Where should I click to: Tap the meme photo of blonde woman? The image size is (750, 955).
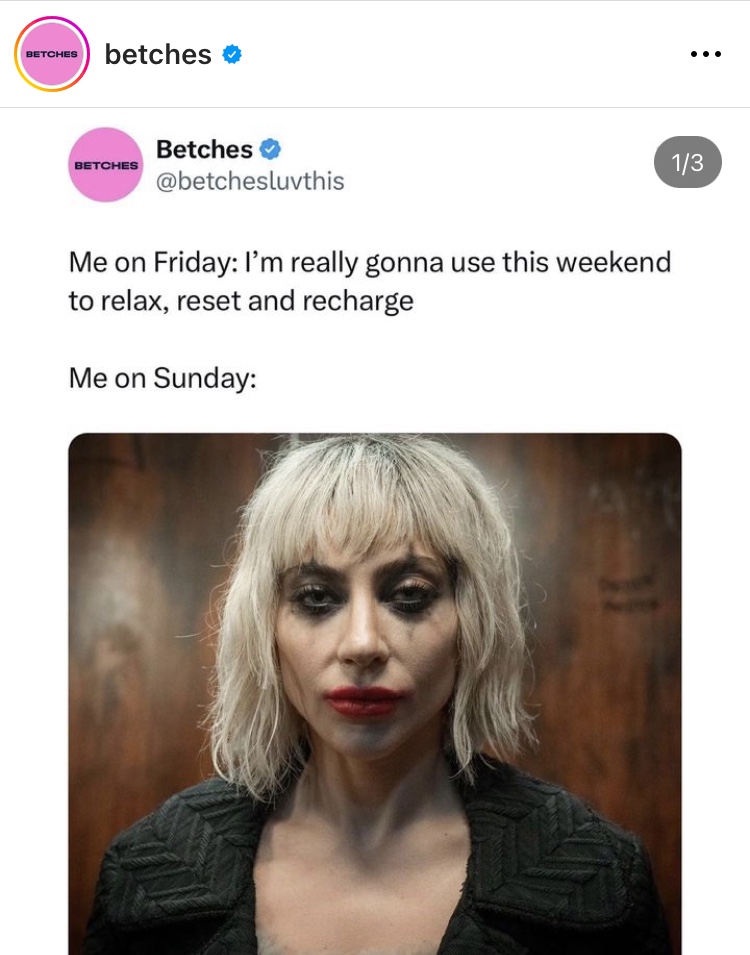(x=375, y=694)
